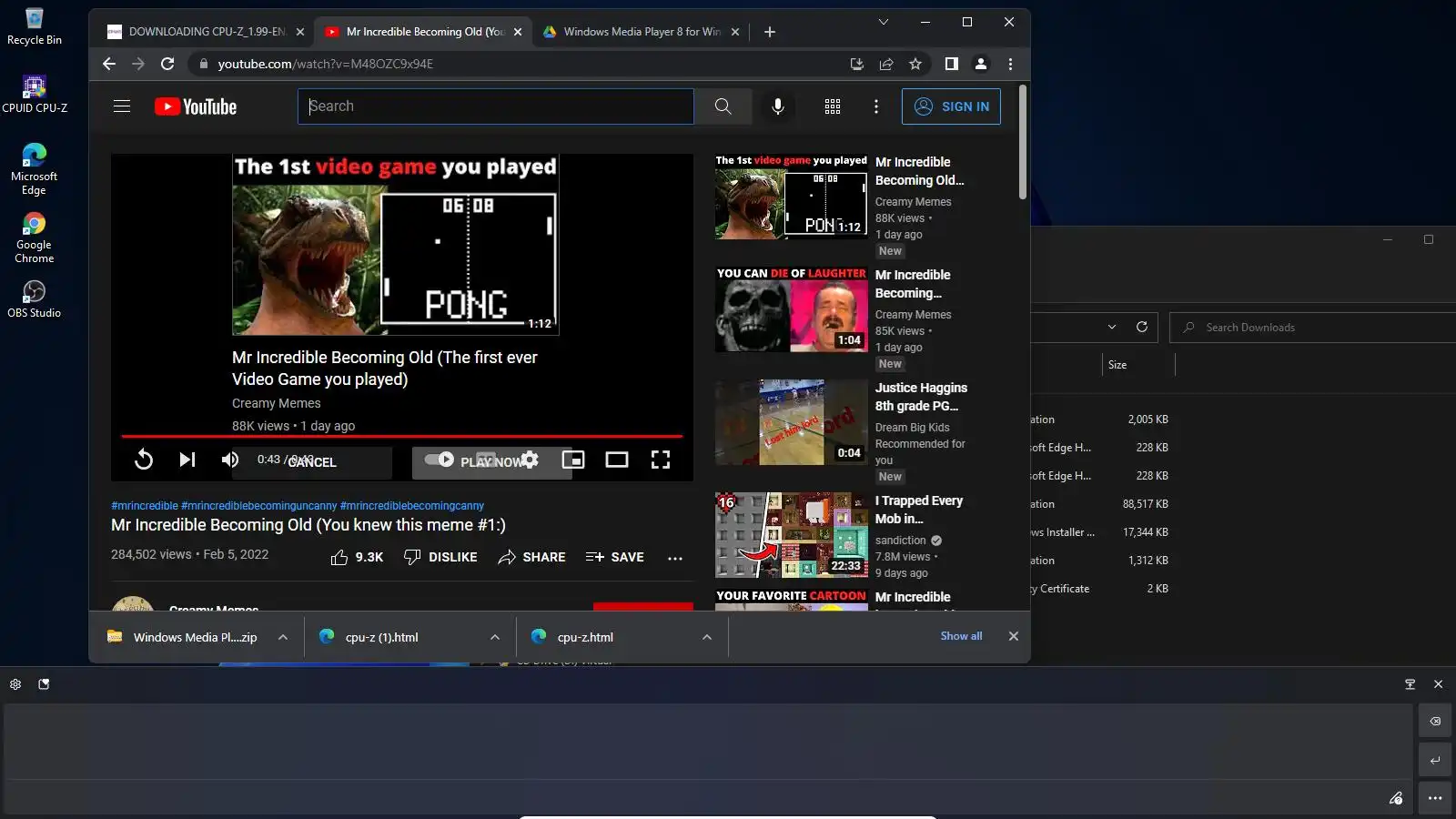Expand options for cpu-z (1).html download

tap(495, 637)
